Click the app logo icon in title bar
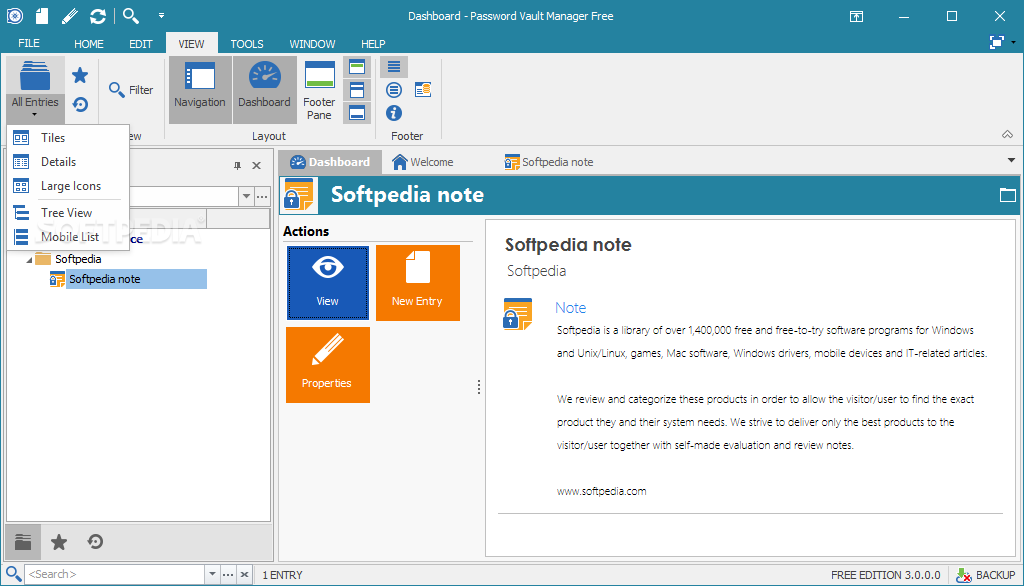This screenshot has width=1024, height=586. tap(15, 16)
